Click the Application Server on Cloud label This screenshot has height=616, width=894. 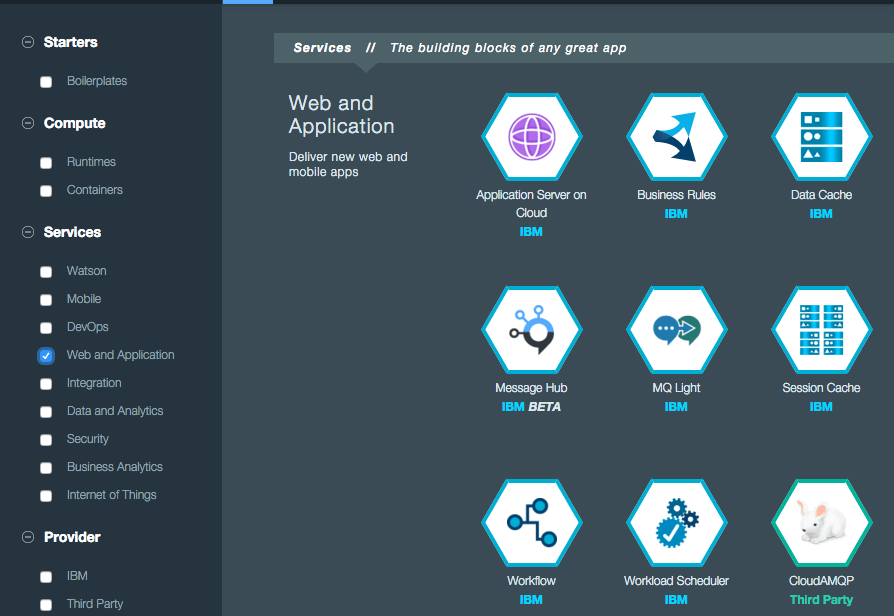pyautogui.click(x=531, y=204)
